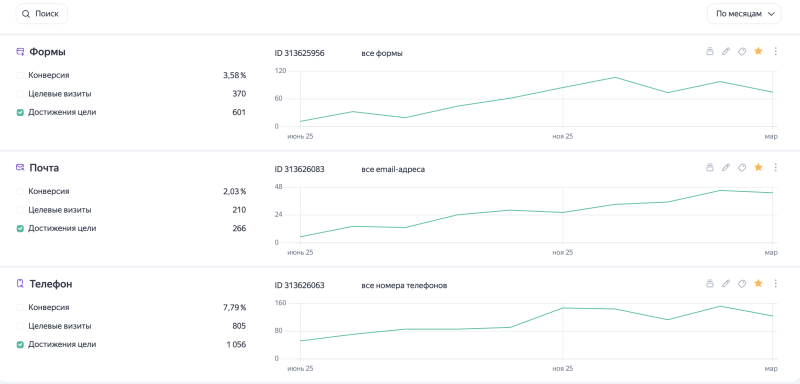Enable Целевые визиты checkbox under Телефон
Viewport: 800px width, 384px height.
[20, 326]
